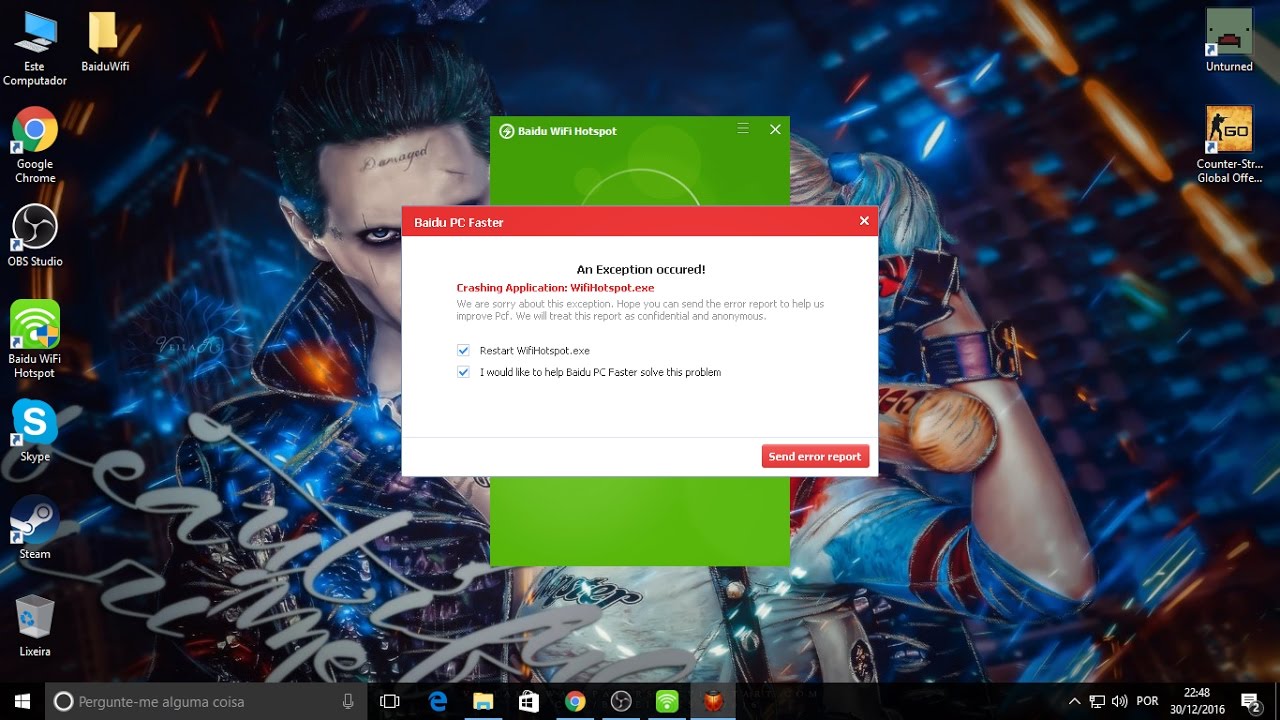This screenshot has width=1280, height=720.
Task: Open Microsoft Edge from the taskbar
Action: click(438, 701)
